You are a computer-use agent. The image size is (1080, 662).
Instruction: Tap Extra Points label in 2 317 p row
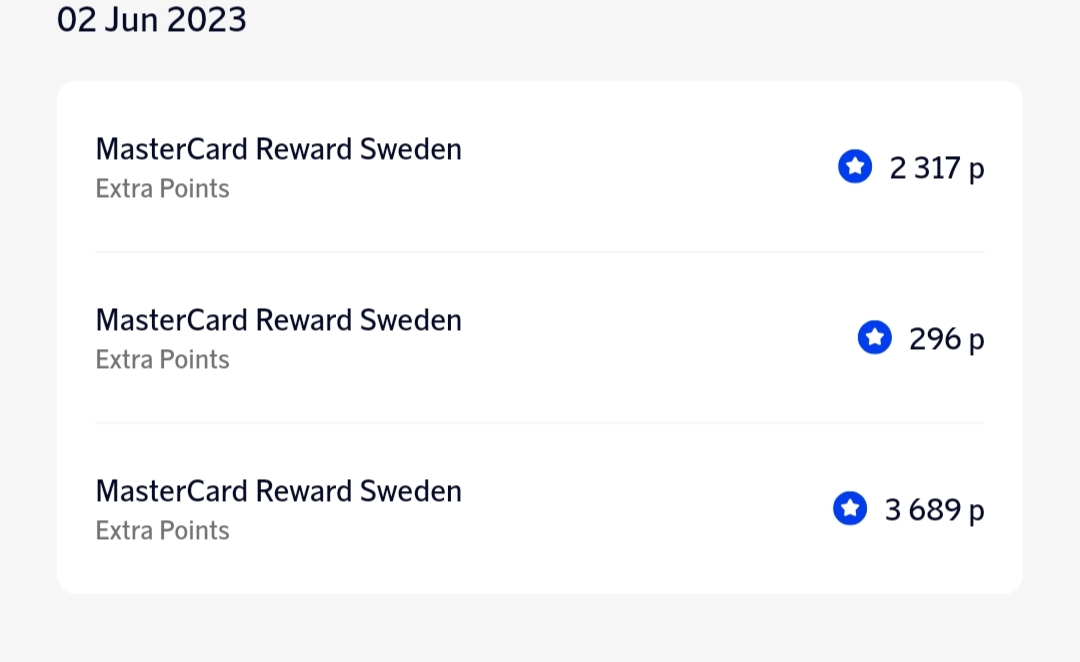click(x=162, y=189)
